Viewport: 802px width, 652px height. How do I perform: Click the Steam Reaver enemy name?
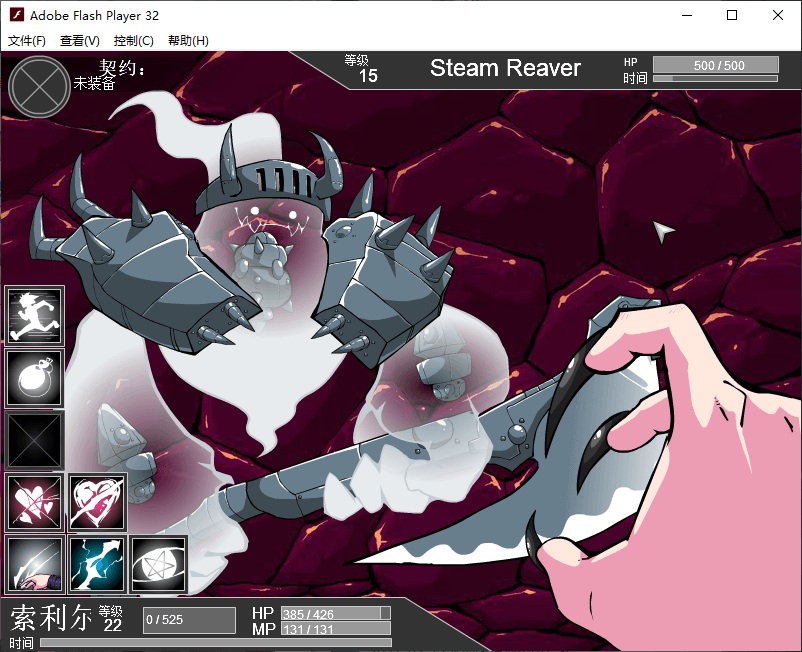point(505,68)
